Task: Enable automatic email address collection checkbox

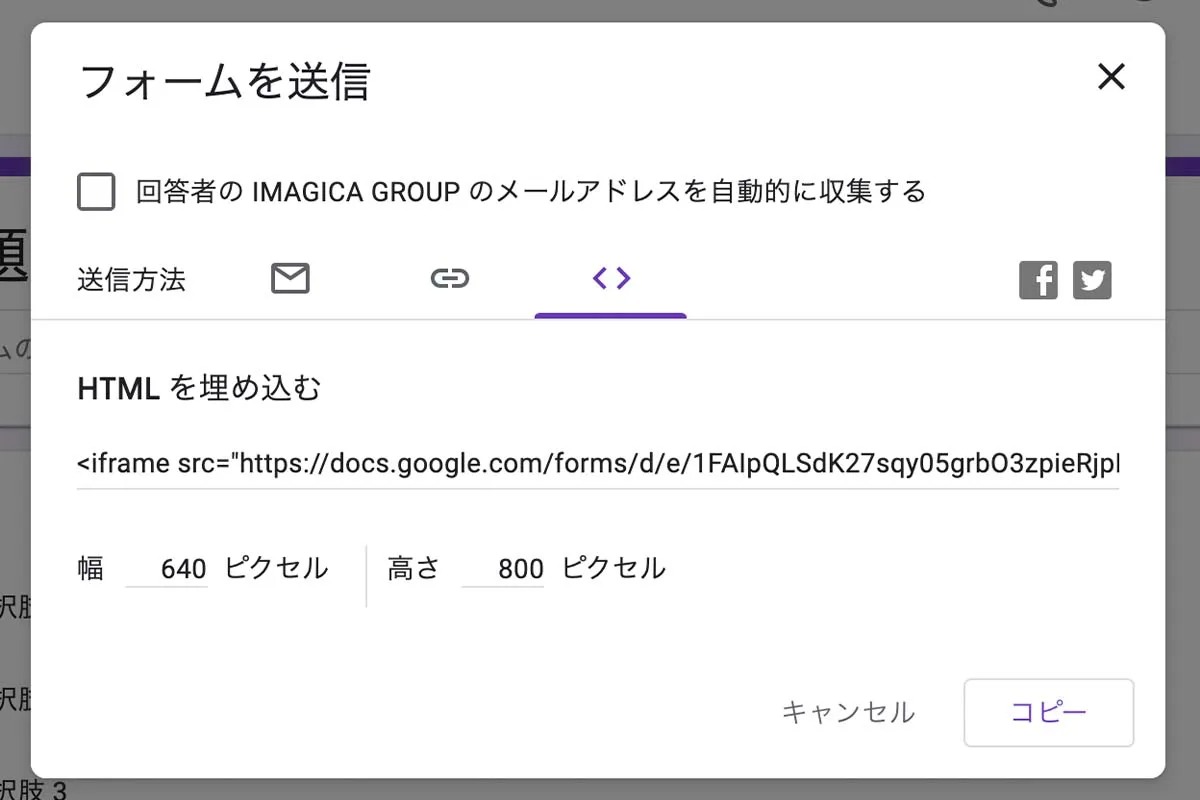Action: (96, 191)
